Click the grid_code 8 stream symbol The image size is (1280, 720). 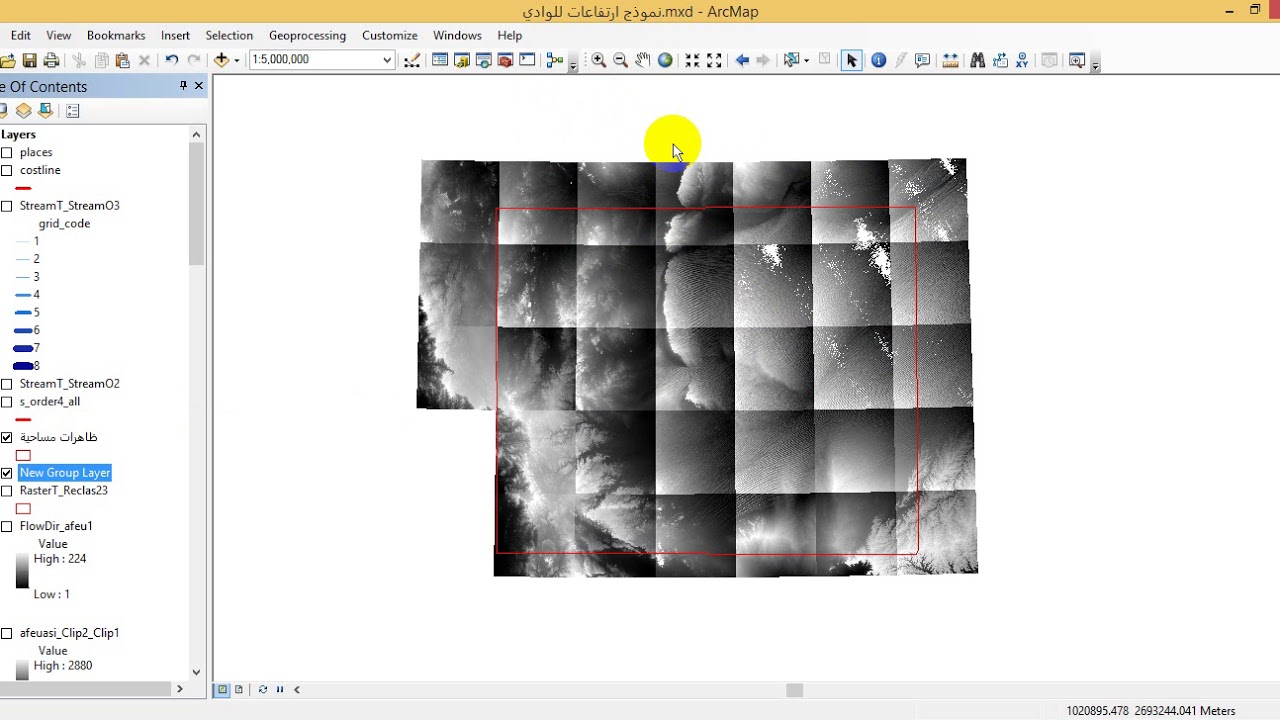click(23, 366)
